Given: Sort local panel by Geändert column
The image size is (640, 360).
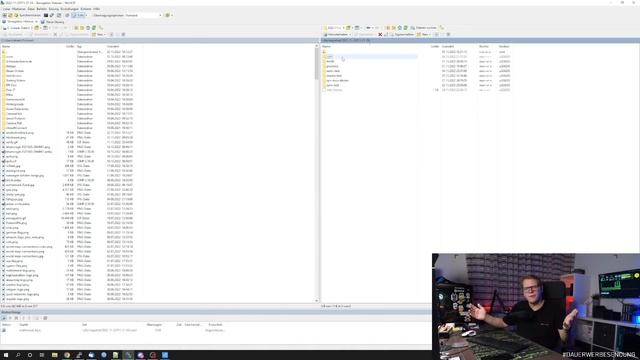Looking at the screenshot, I should tap(113, 47).
